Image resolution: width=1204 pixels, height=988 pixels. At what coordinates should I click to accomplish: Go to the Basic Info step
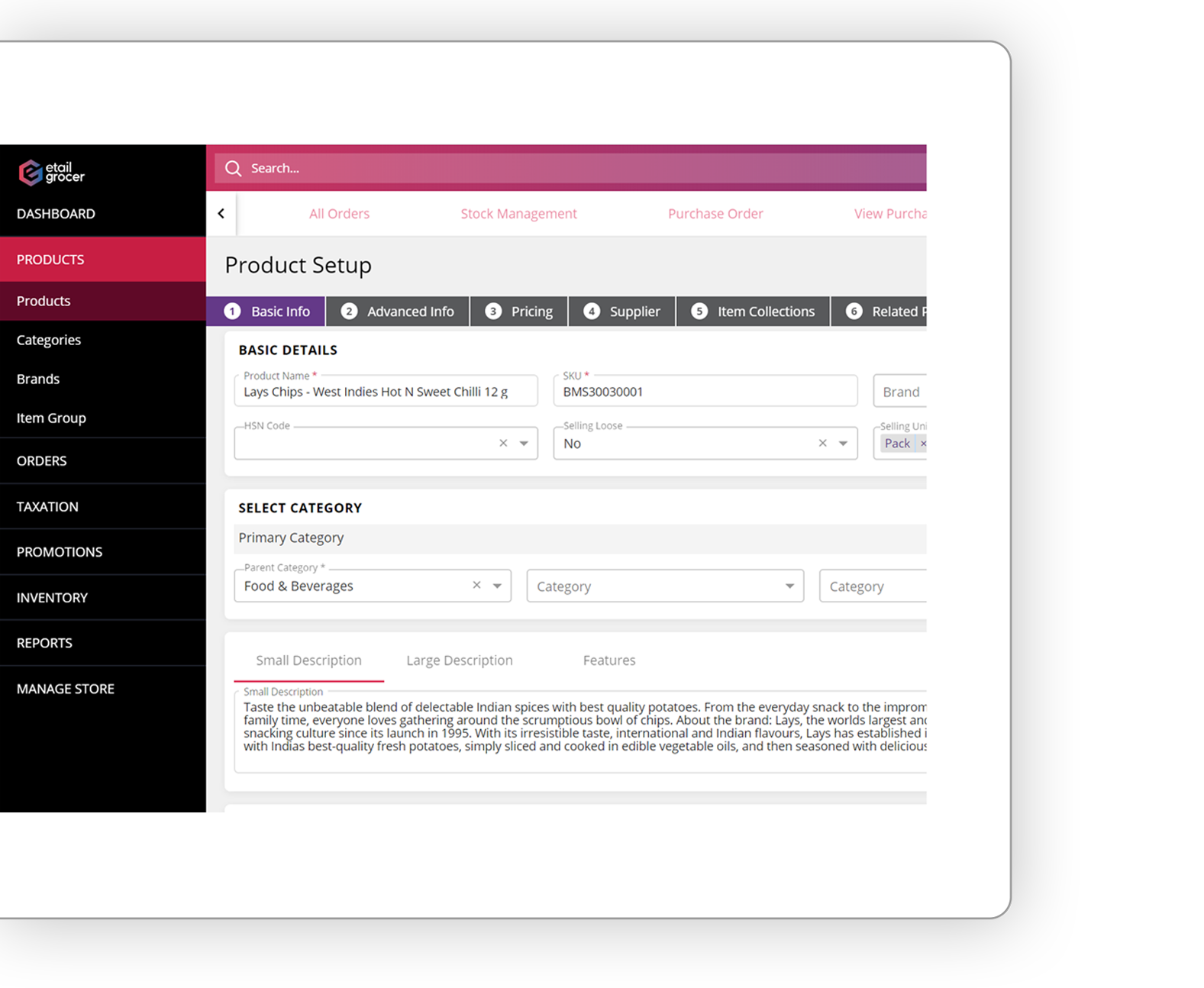click(266, 312)
